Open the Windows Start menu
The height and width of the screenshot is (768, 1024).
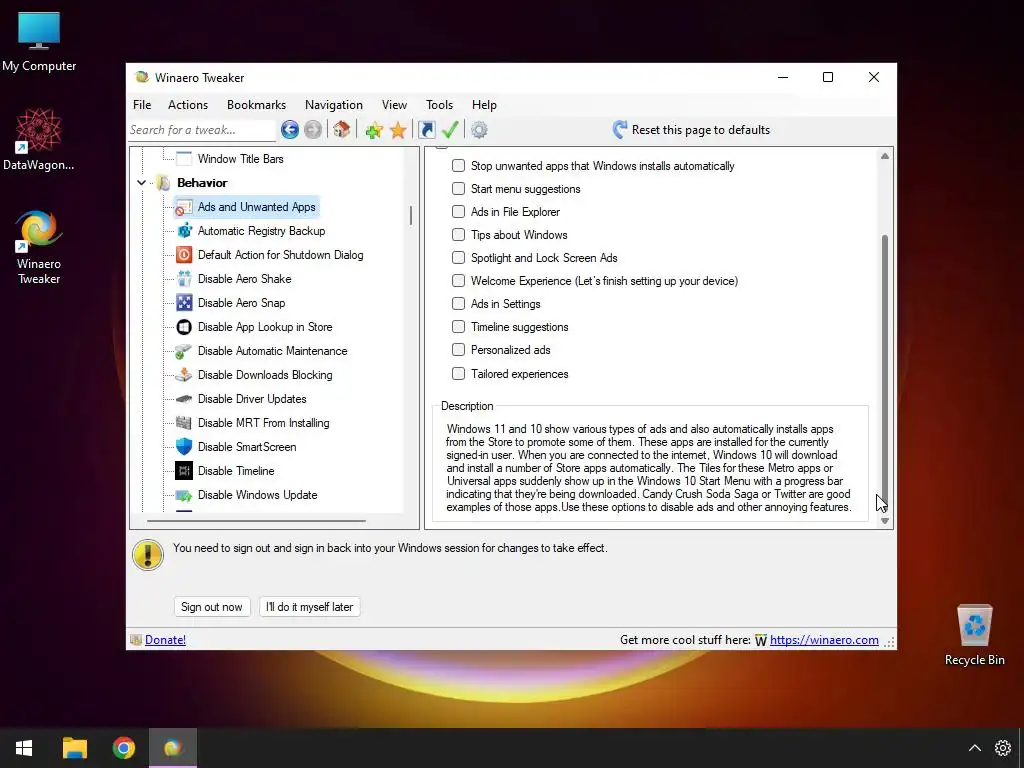pos(24,748)
